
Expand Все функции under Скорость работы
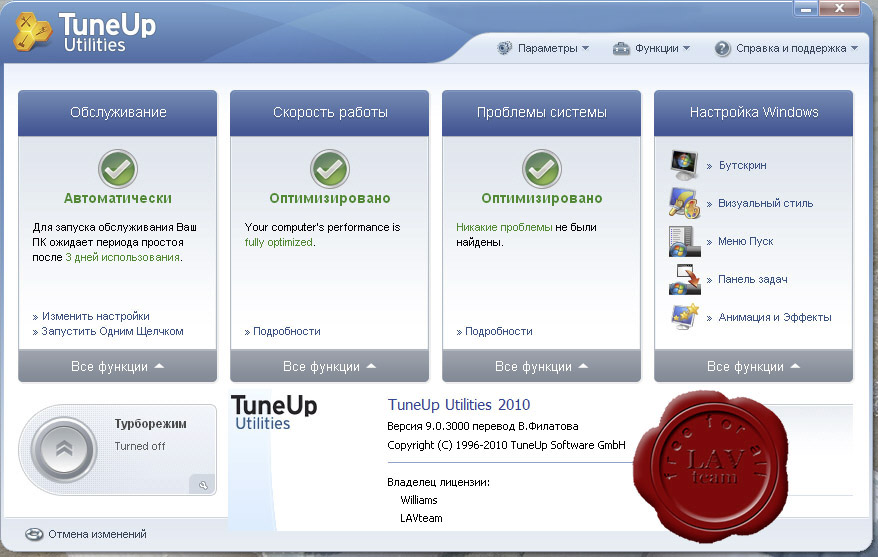click(x=330, y=366)
